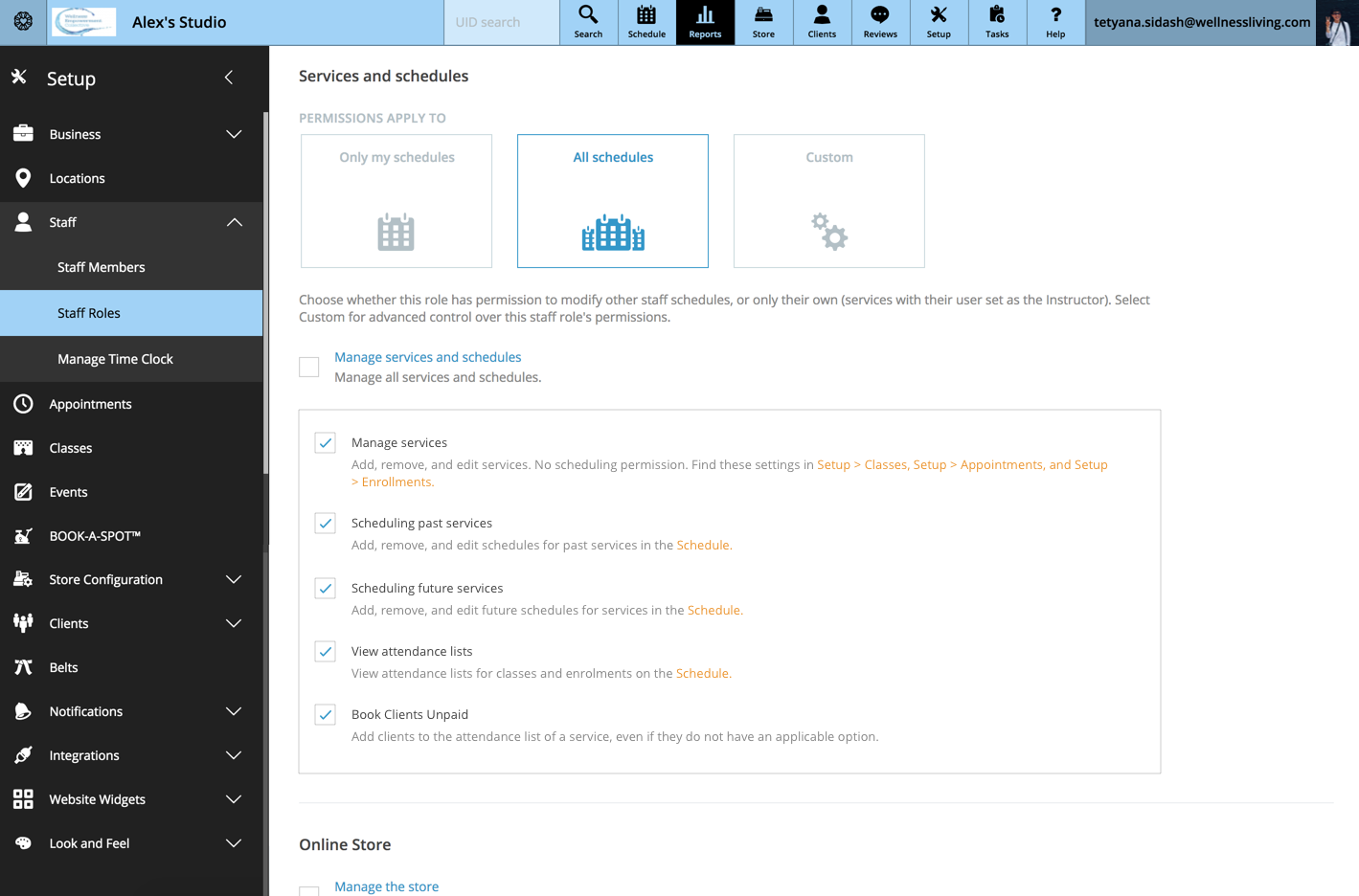The width and height of the screenshot is (1359, 896).
Task: Click the Look and Feel palette icon
Action: tap(23, 843)
